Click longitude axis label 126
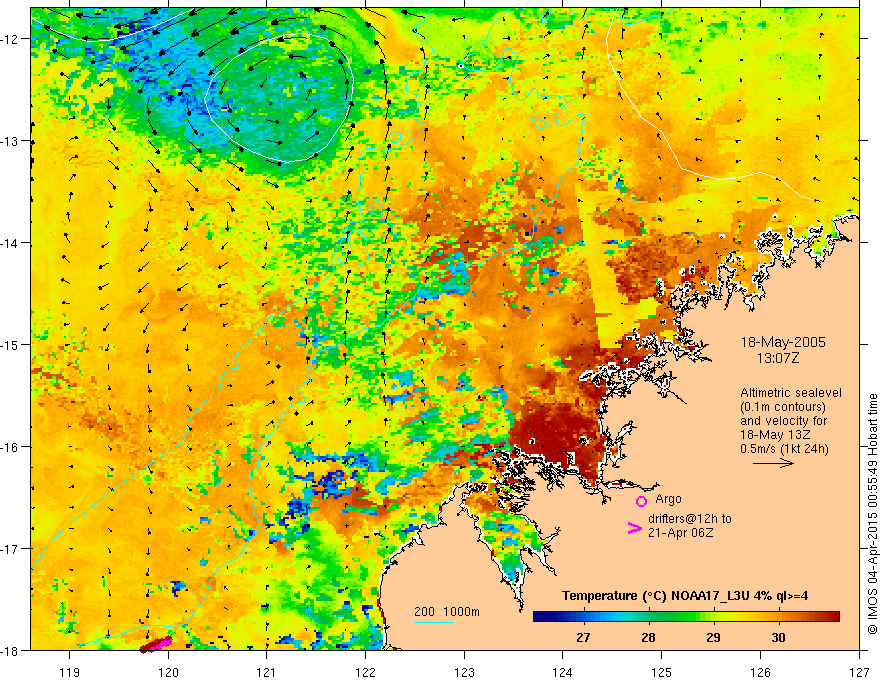 point(760,673)
